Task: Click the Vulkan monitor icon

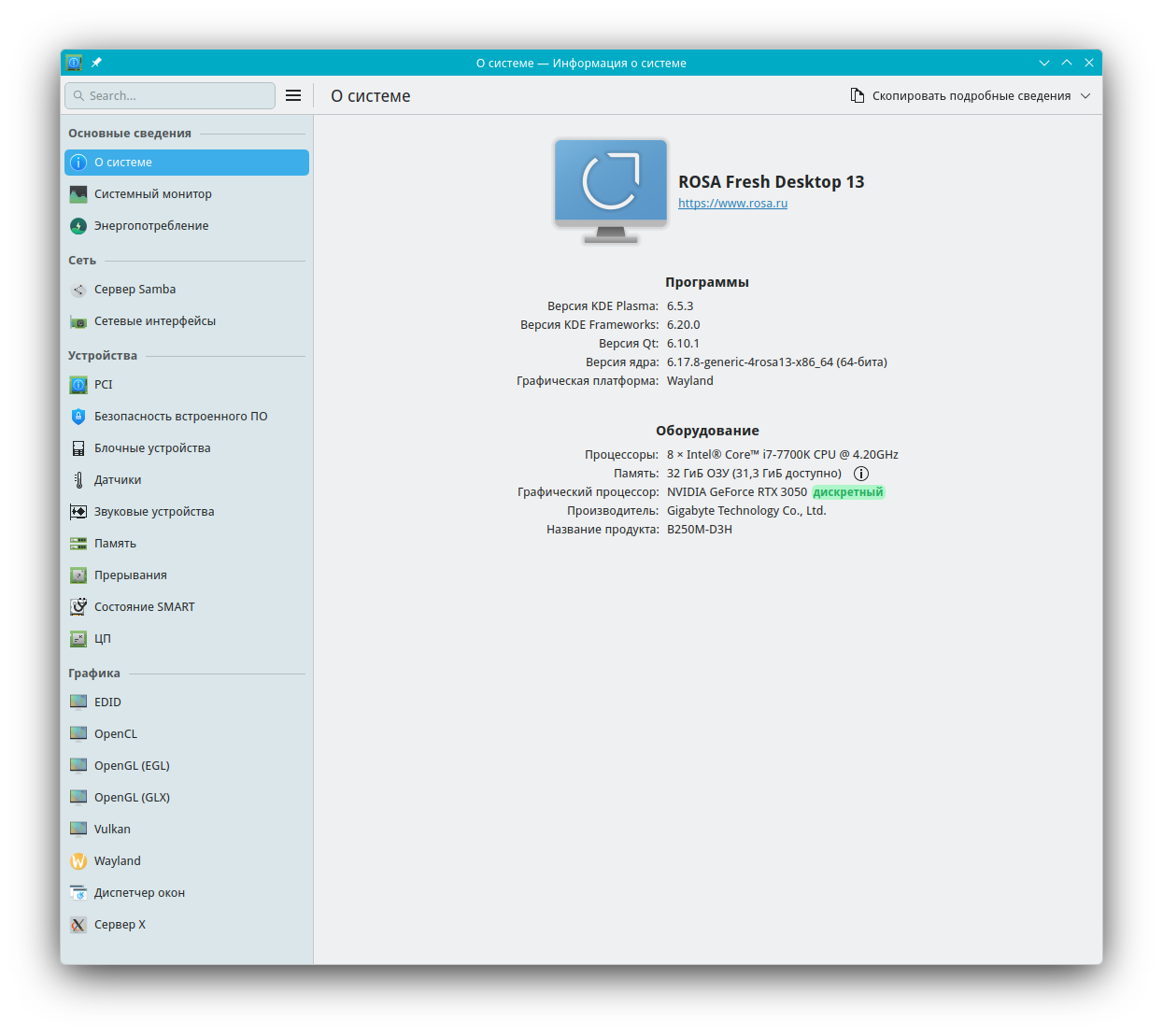Action: click(x=78, y=830)
